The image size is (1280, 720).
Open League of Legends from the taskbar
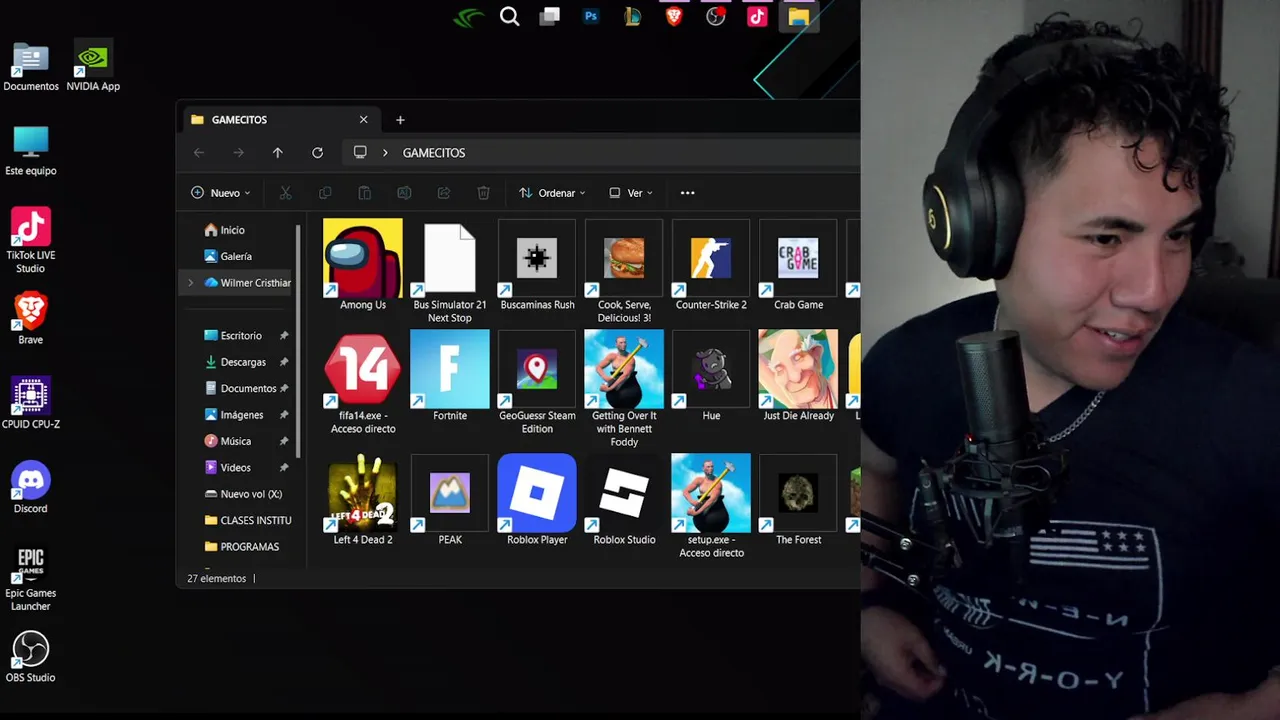click(x=632, y=16)
